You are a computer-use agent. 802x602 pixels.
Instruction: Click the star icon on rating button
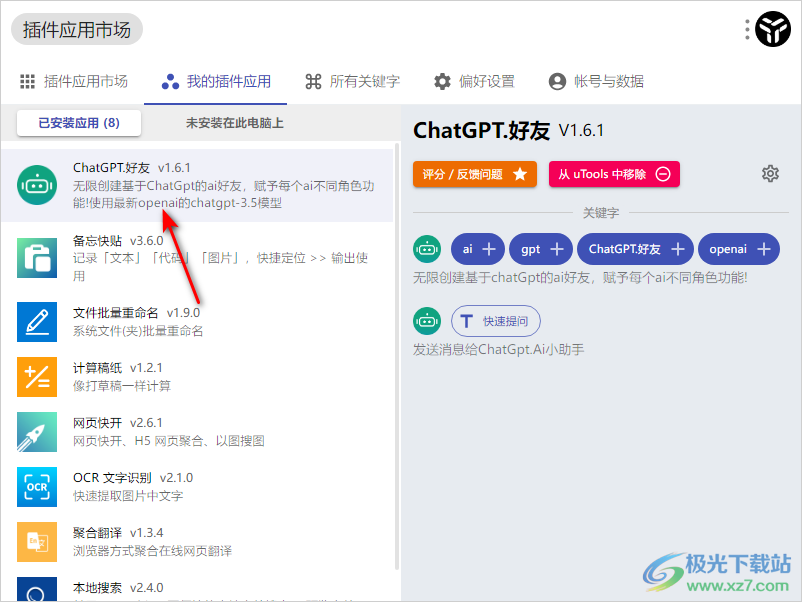[x=520, y=174]
